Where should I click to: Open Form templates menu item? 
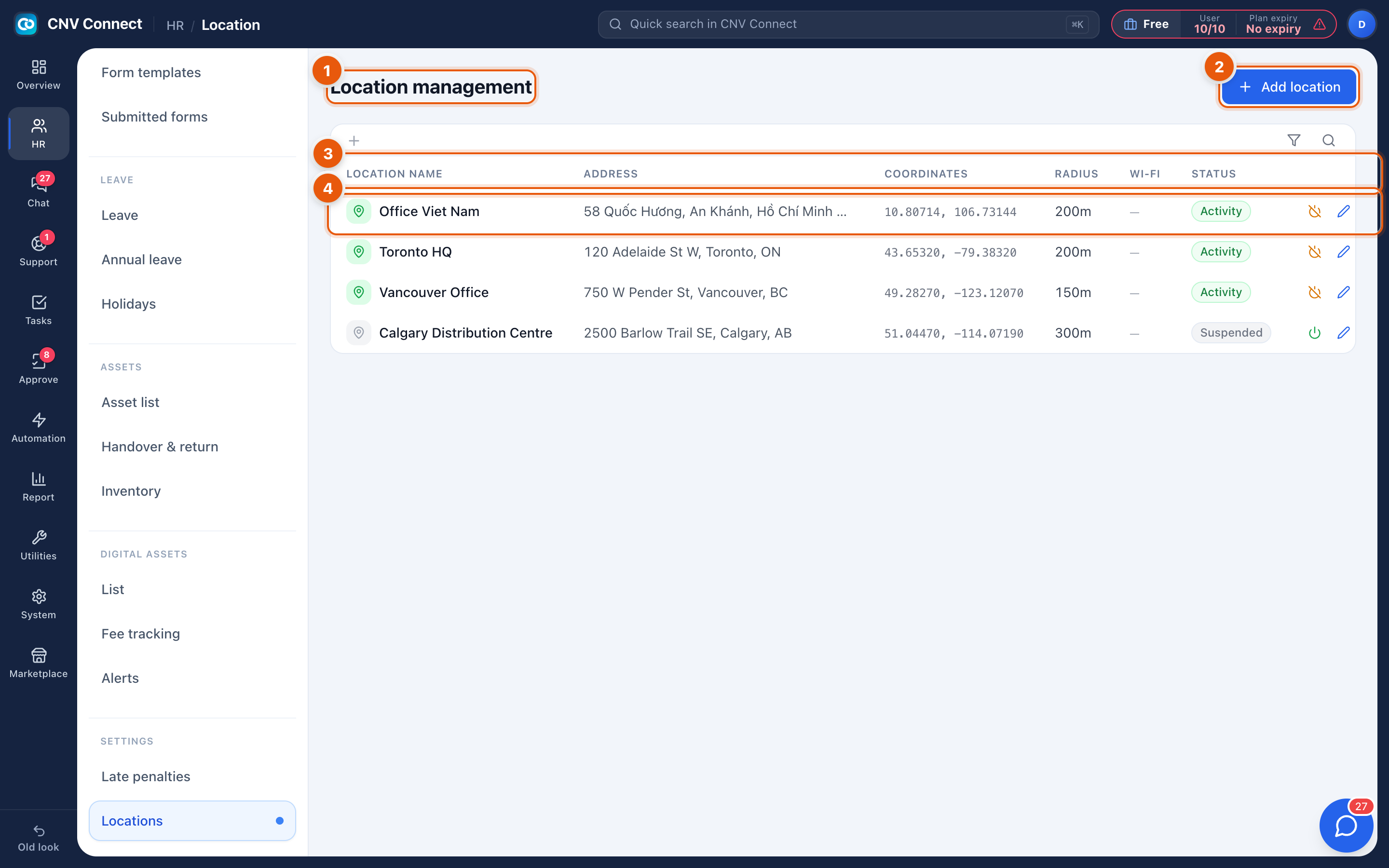pos(192,72)
